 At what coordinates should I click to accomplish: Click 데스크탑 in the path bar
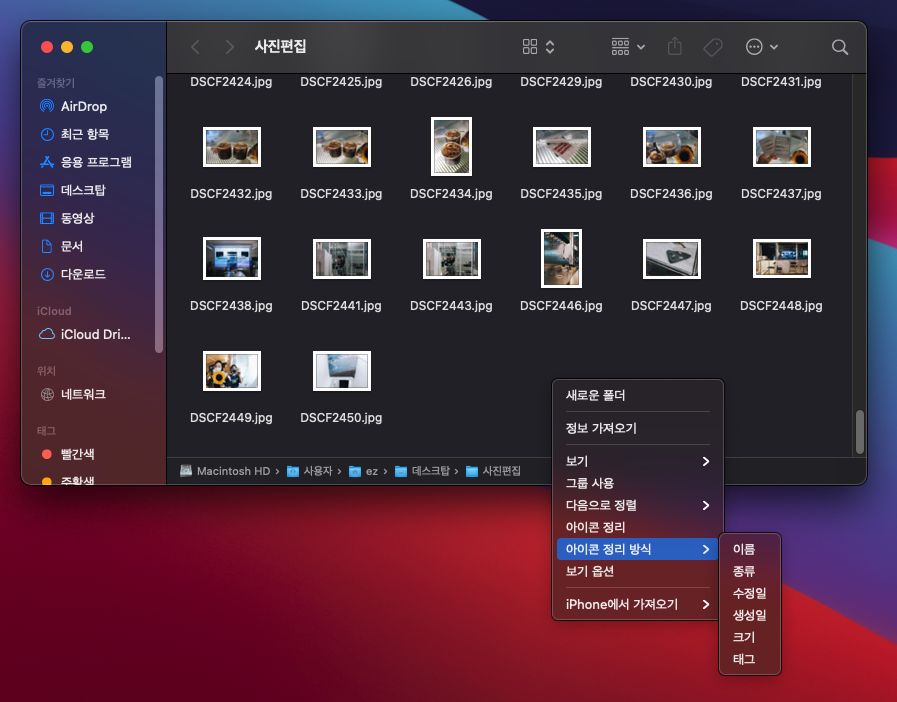pos(422,471)
